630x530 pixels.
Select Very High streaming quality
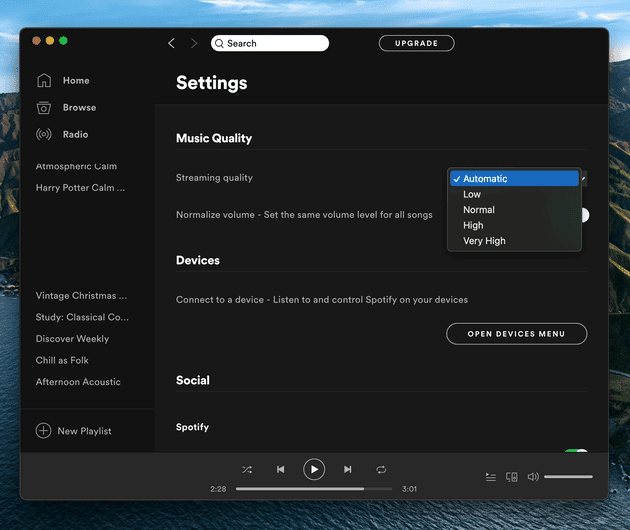pyautogui.click(x=514, y=241)
